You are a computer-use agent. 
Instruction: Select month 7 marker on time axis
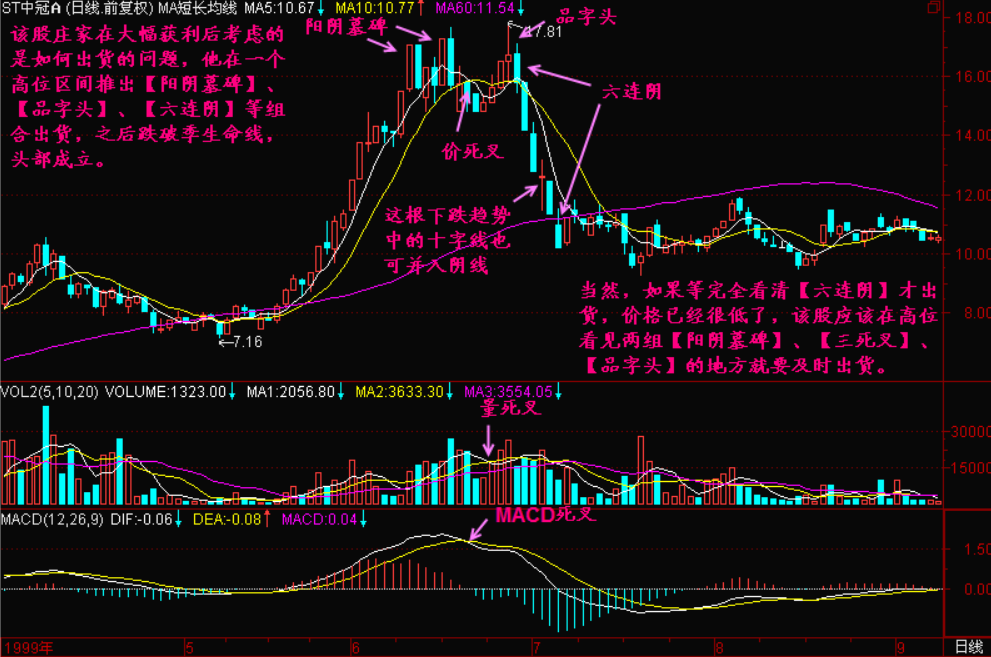pos(536,647)
